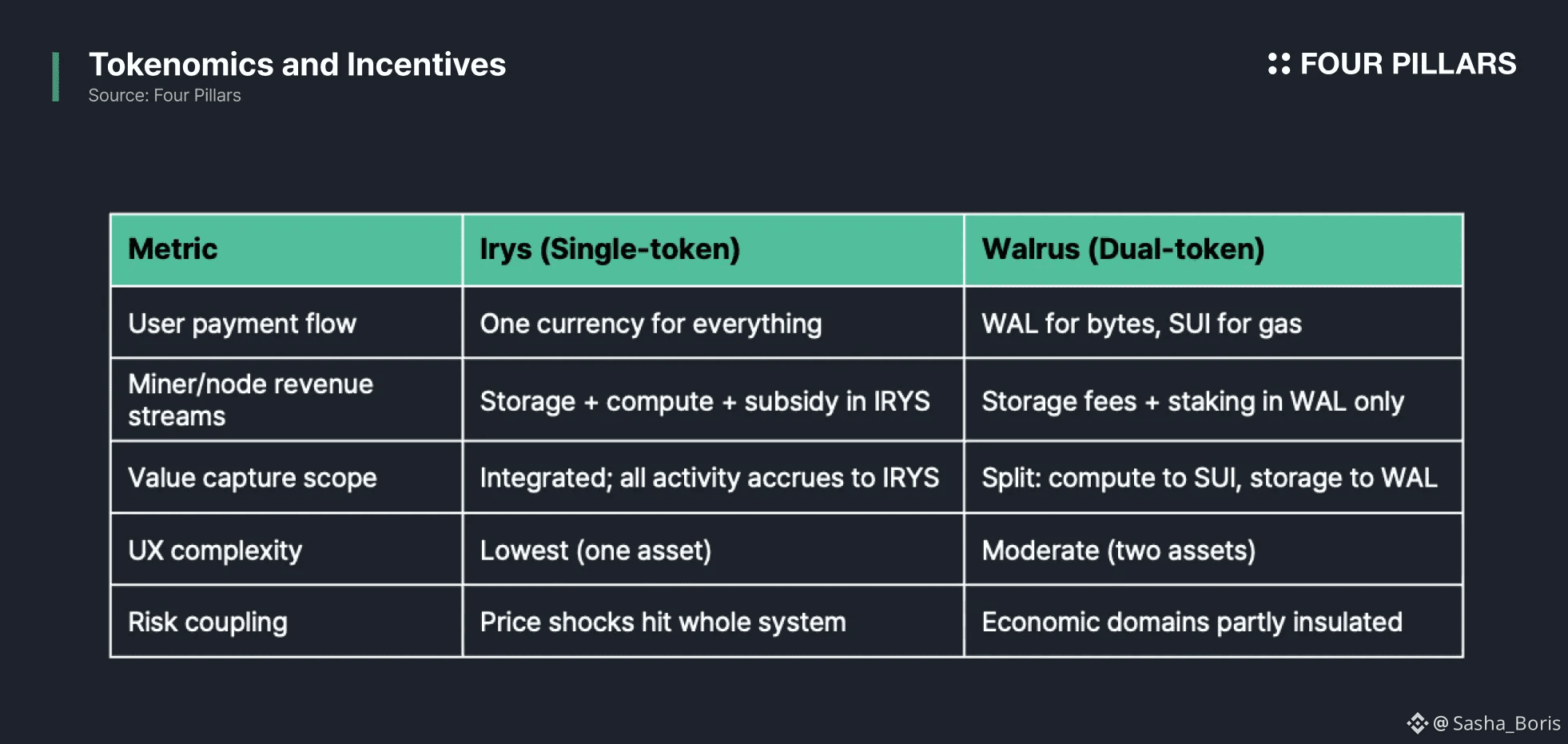Select the "Walrus (Dual-token)" column header
The image size is (1568, 744).
1123,249
